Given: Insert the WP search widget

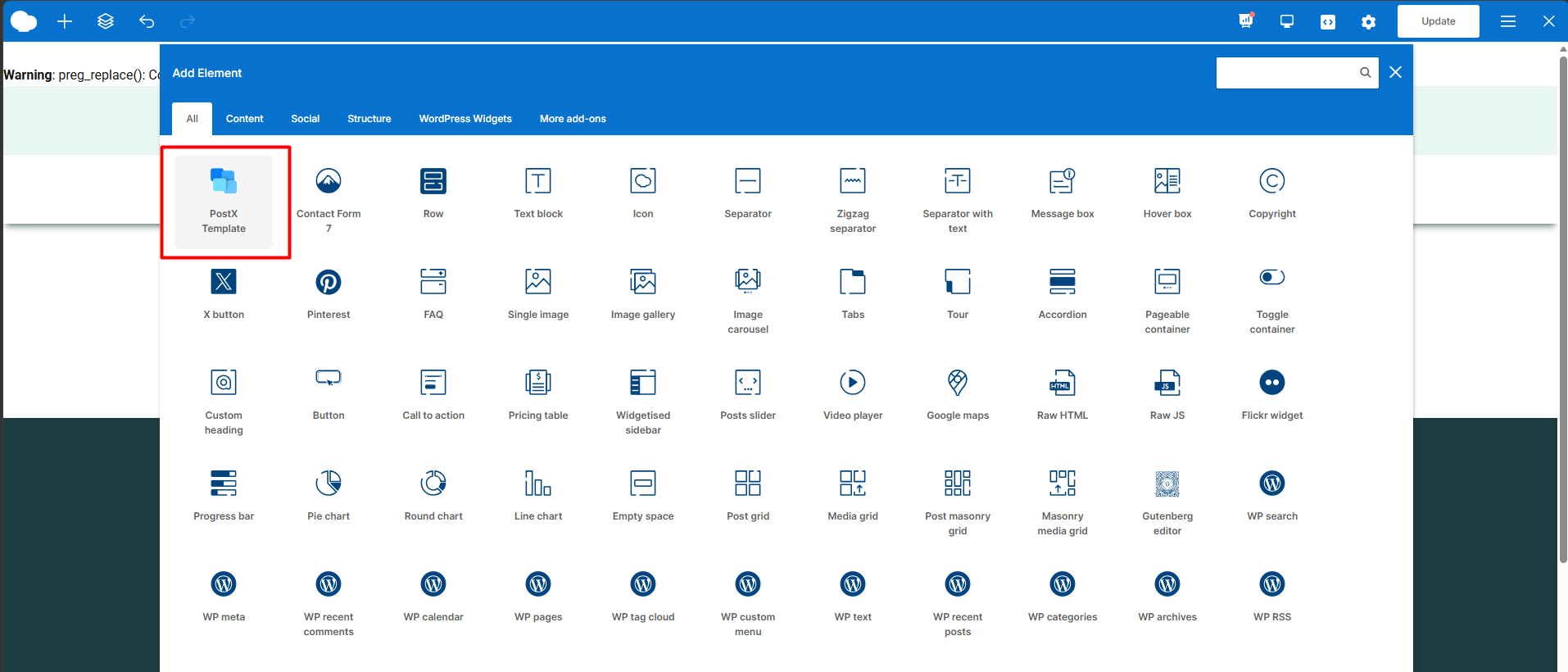Looking at the screenshot, I should click(1272, 497).
